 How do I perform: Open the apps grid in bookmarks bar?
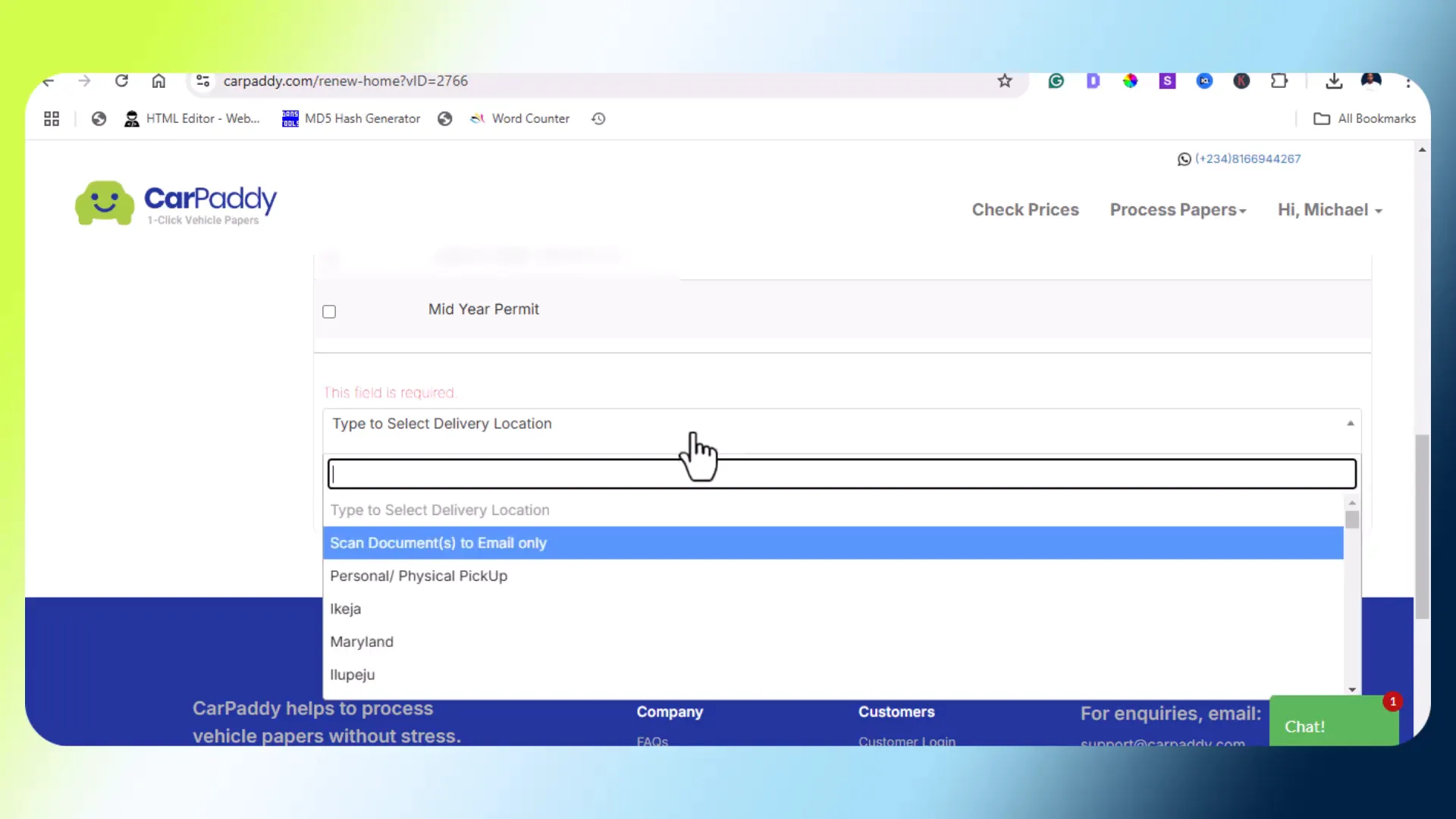(x=52, y=119)
